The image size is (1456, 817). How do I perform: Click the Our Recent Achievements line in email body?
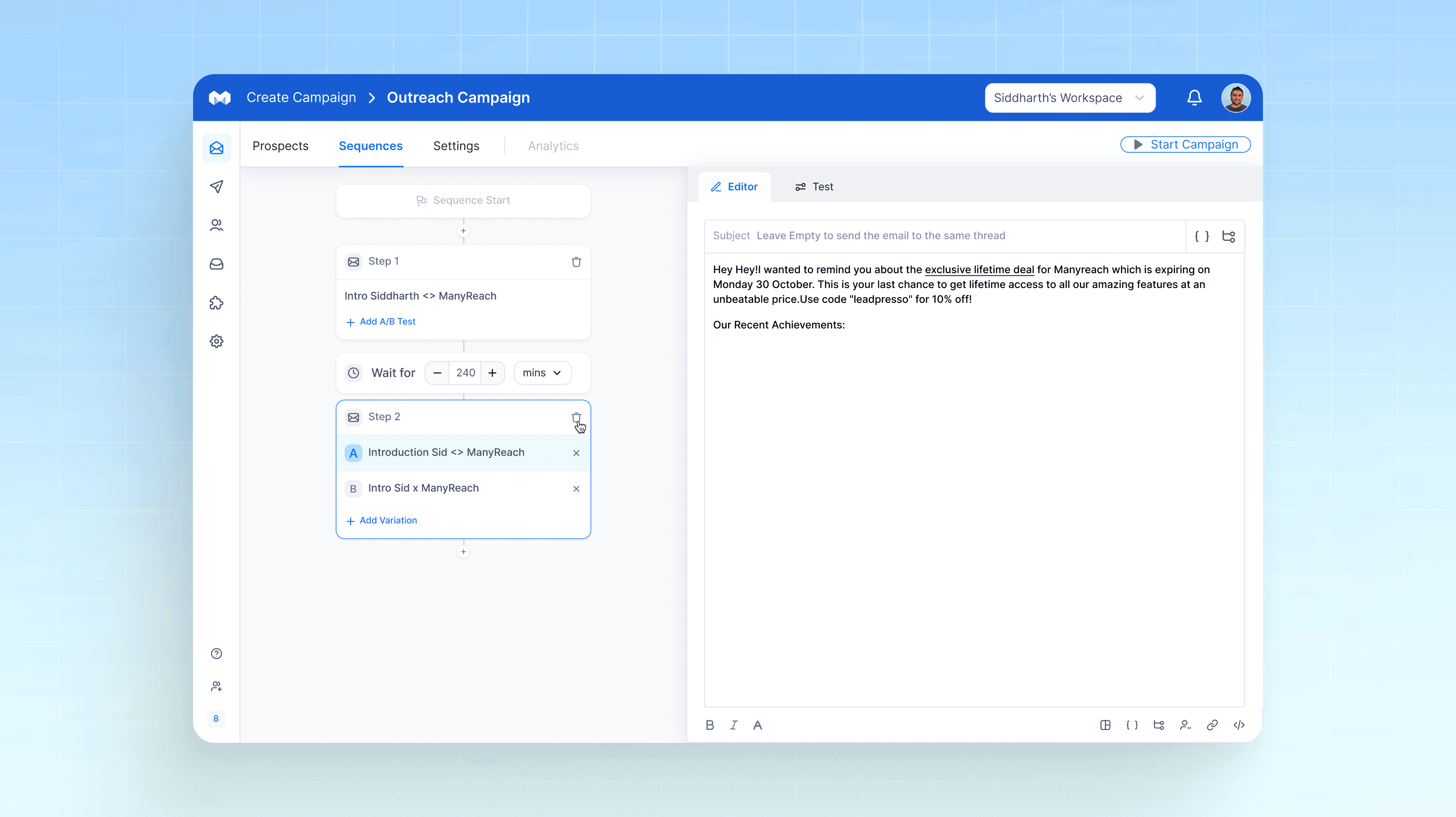[779, 324]
